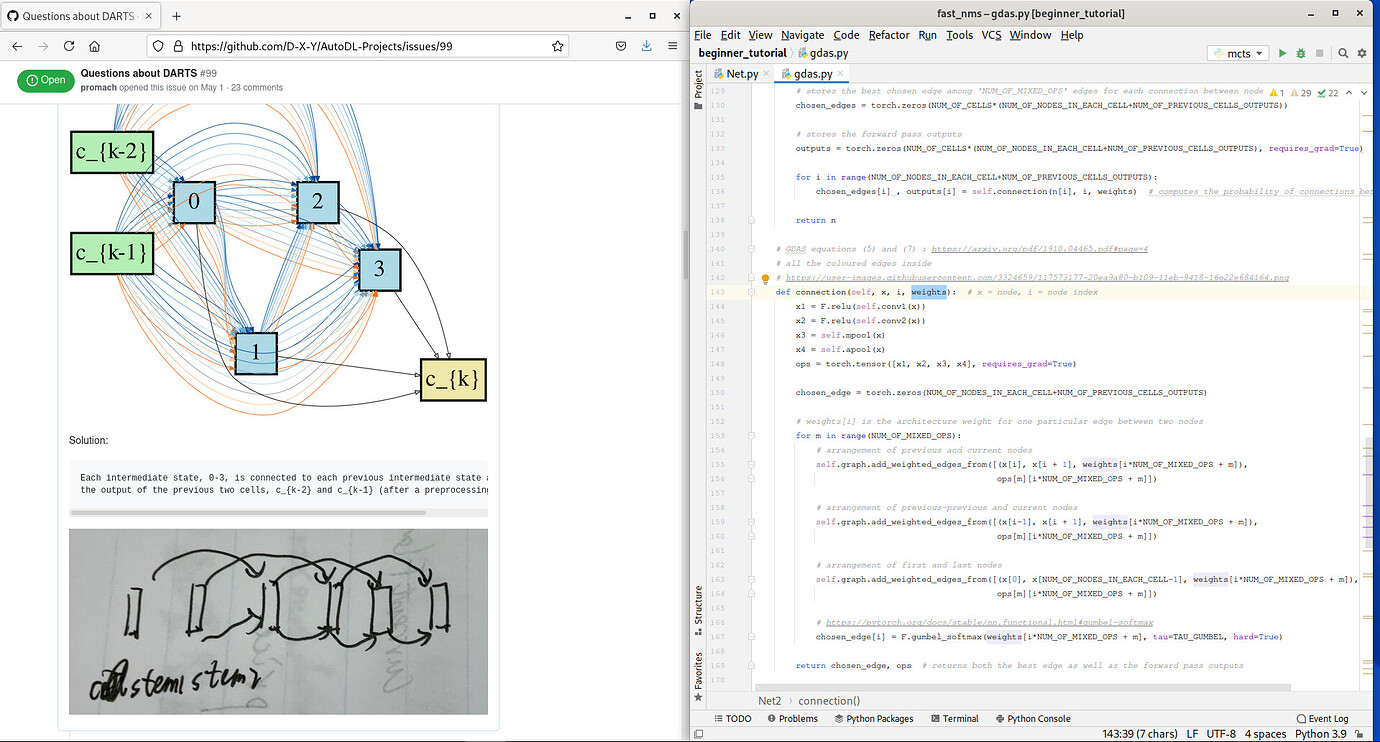Open the Terminal tool window
This screenshot has height=742, width=1380.
955,718
